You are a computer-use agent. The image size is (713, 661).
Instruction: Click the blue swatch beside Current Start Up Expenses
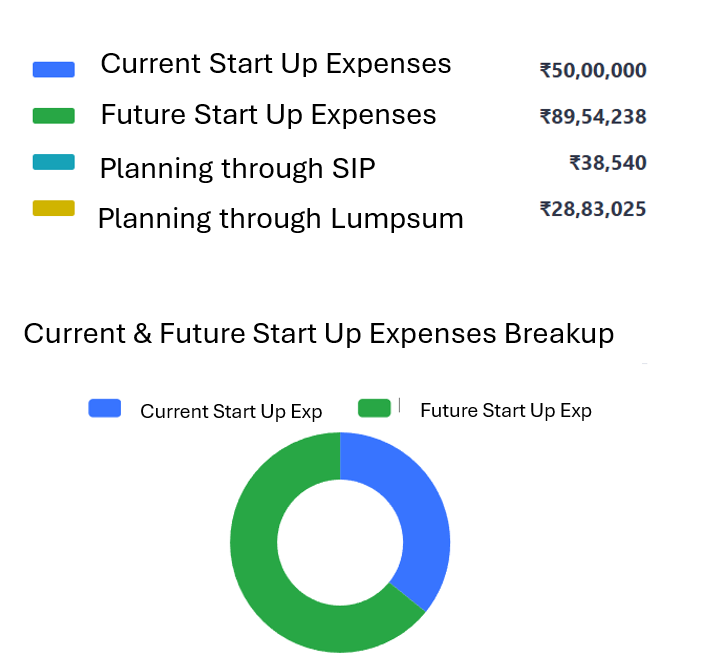(54, 70)
